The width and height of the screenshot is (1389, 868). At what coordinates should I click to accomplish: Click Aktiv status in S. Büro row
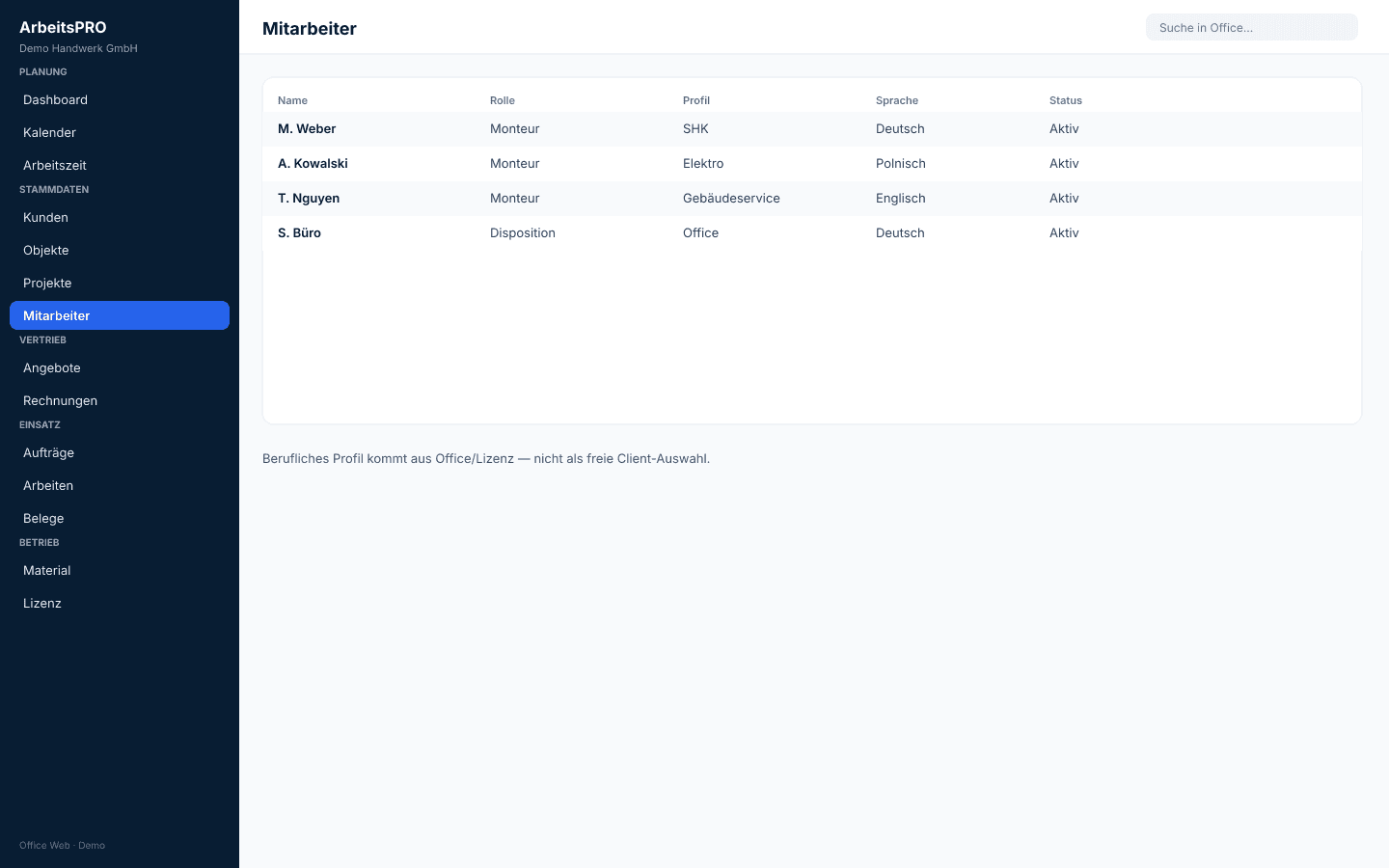[x=1064, y=232]
